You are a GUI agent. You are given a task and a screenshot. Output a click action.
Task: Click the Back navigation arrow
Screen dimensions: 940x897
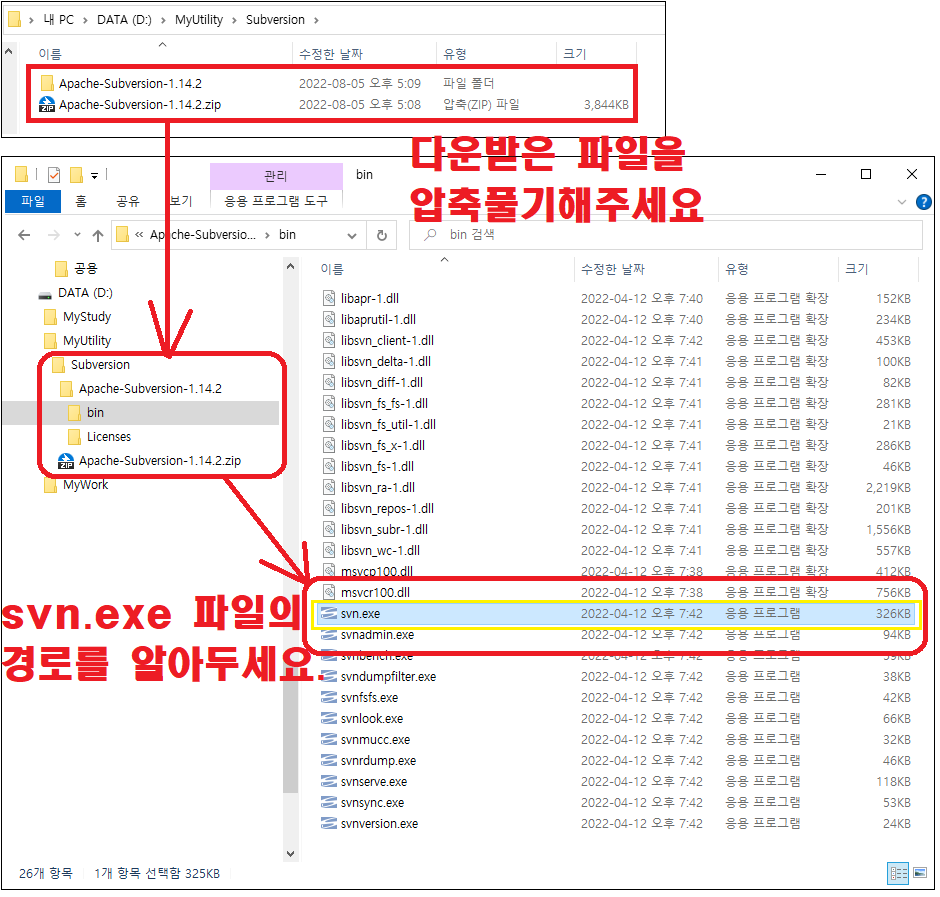tap(24, 234)
